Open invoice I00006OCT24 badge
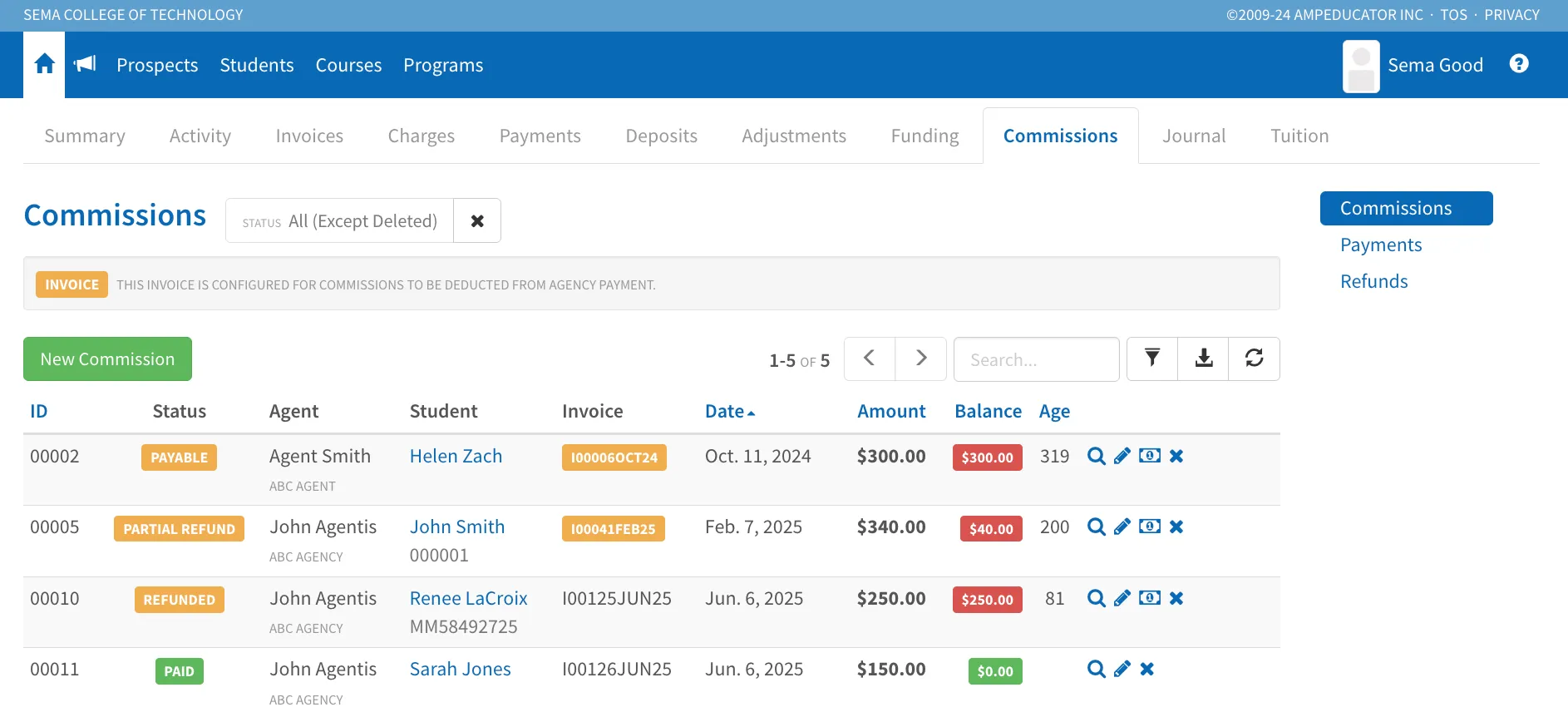This screenshot has width=1568, height=717. pos(614,457)
